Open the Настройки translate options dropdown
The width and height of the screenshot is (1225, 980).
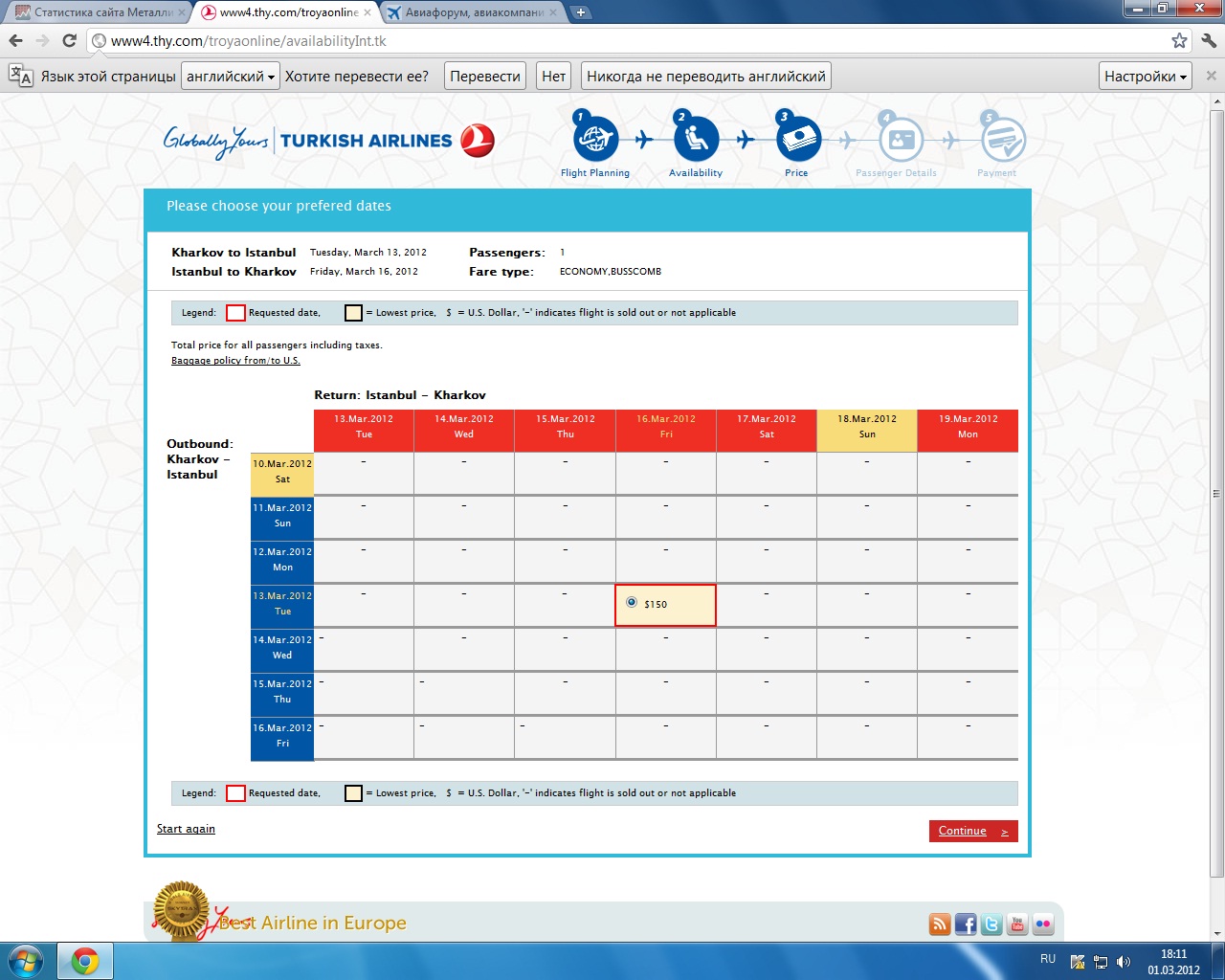1145,77
